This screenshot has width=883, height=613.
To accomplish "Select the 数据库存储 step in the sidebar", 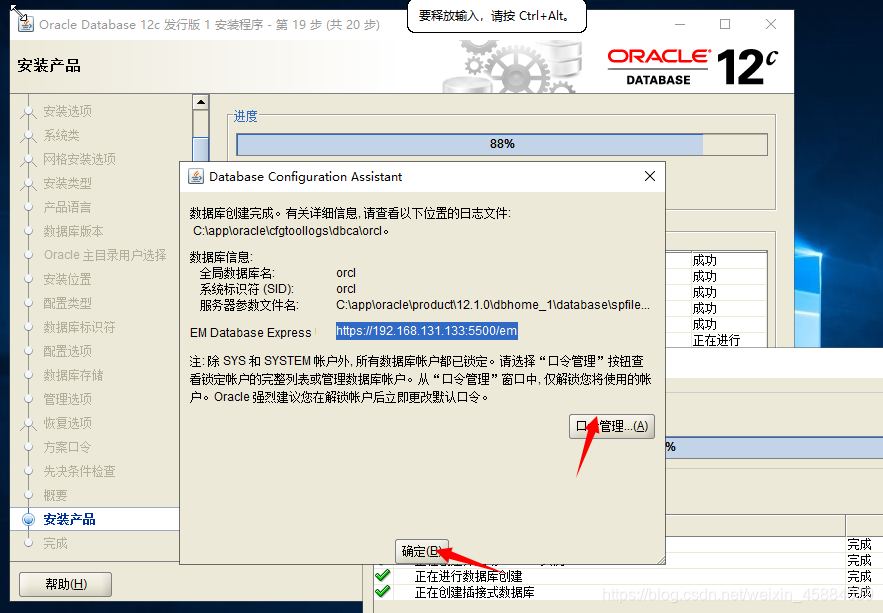I will pyautogui.click(x=73, y=375).
